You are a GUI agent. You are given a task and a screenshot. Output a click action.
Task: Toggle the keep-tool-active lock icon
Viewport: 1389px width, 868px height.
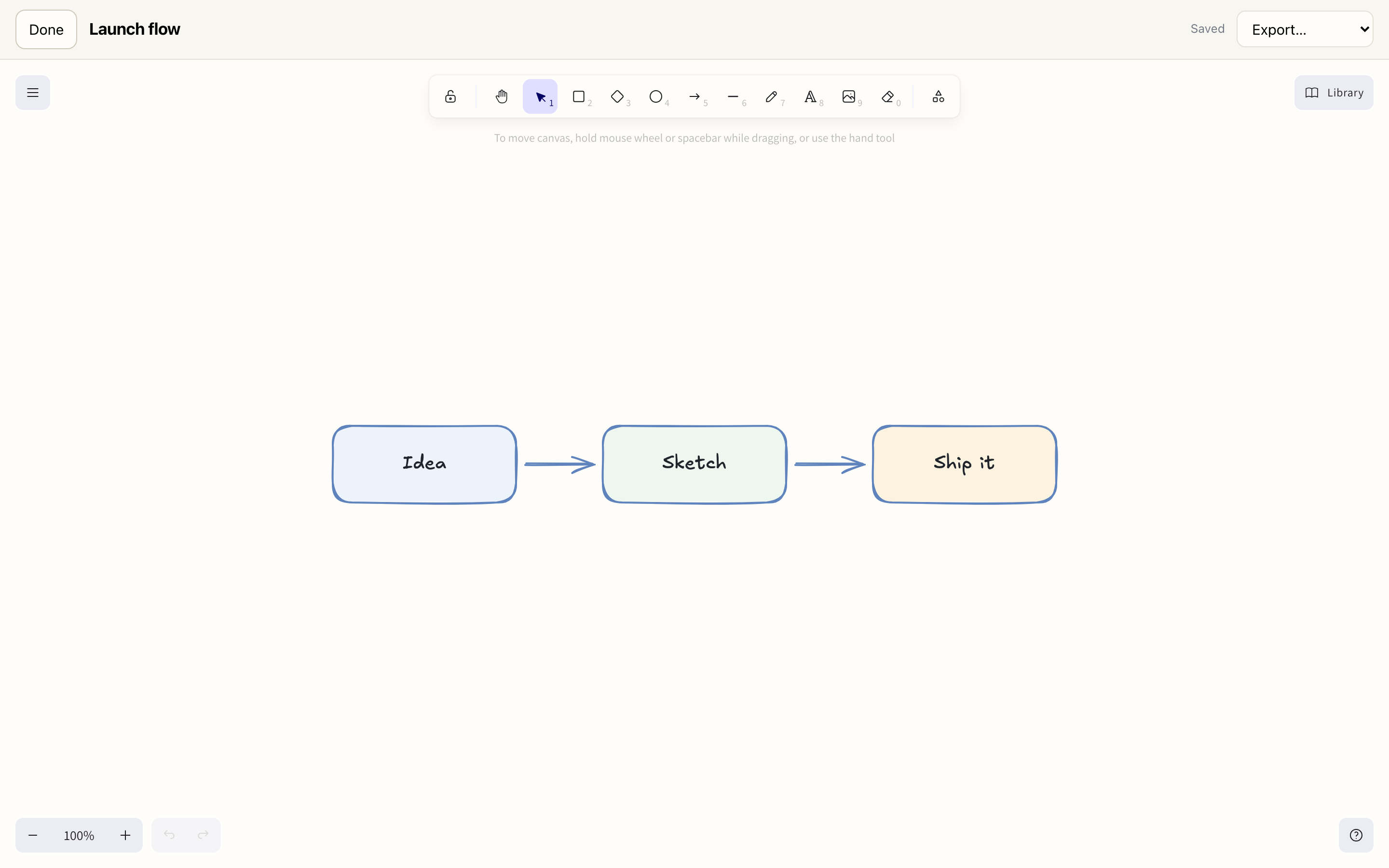(x=450, y=96)
